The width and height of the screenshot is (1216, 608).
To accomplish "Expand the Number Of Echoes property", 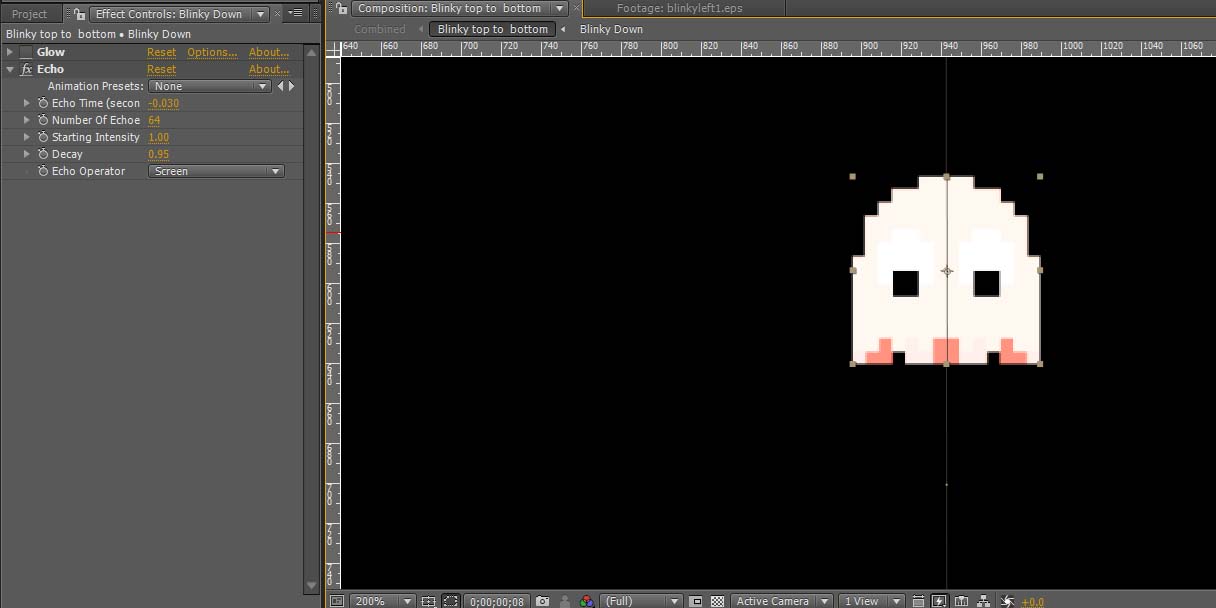I will point(28,120).
